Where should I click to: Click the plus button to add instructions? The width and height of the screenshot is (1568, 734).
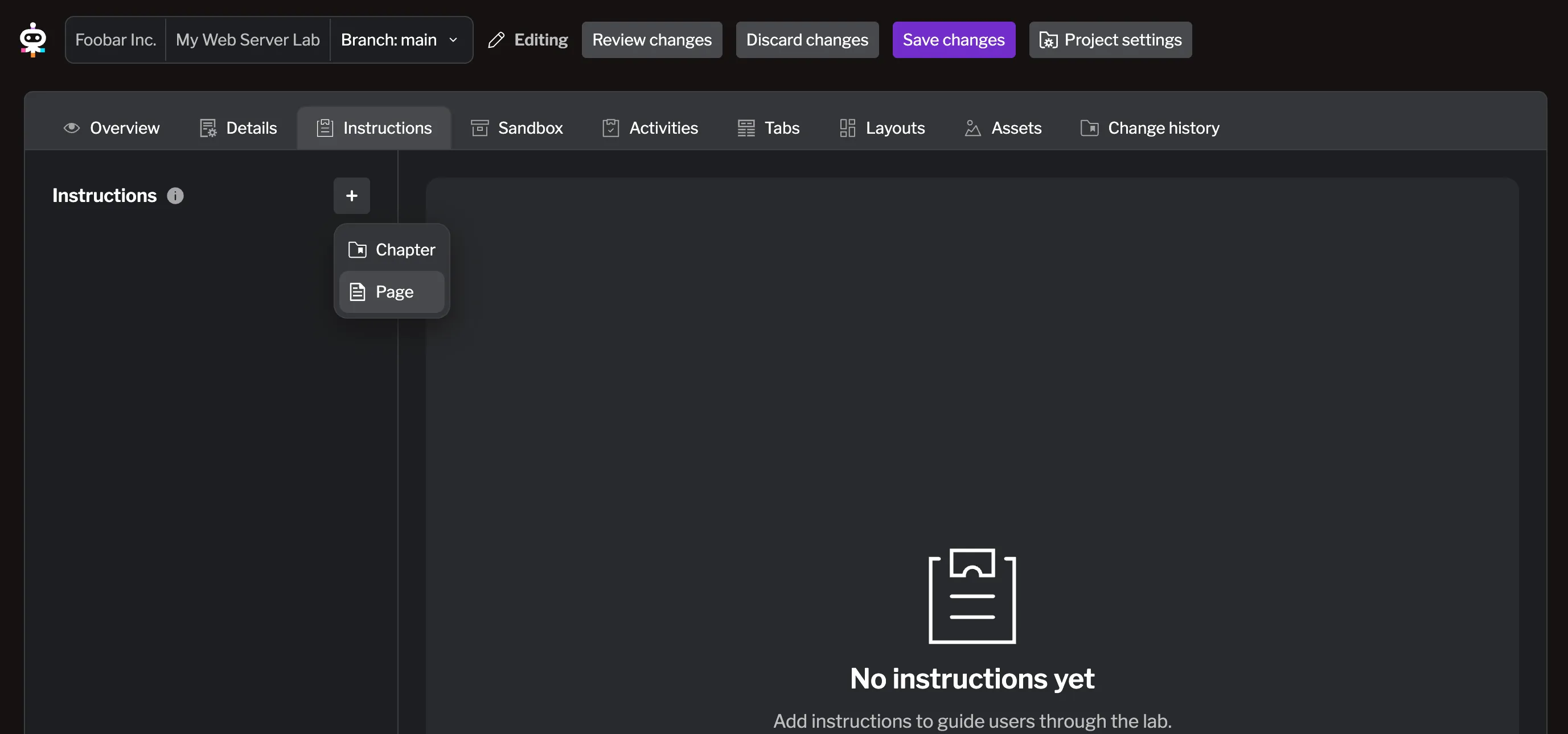point(352,196)
